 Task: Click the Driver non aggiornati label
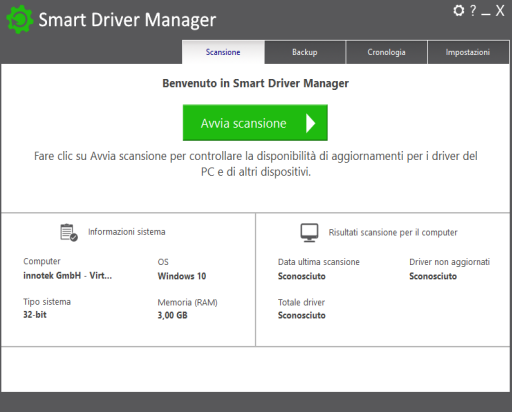click(x=450, y=262)
